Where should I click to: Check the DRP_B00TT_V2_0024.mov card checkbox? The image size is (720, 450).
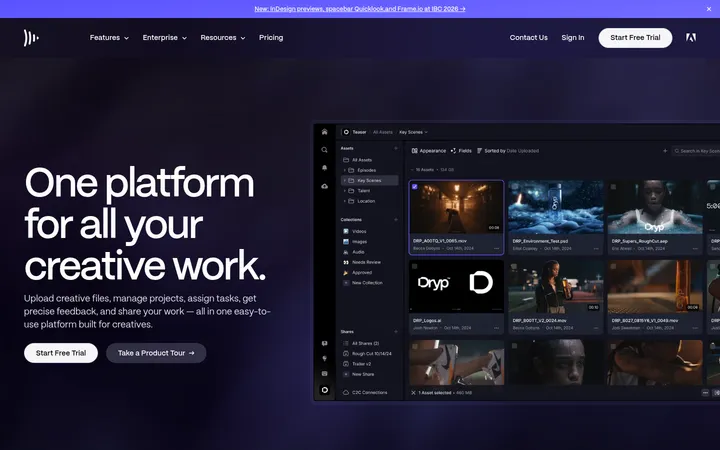tap(515, 266)
